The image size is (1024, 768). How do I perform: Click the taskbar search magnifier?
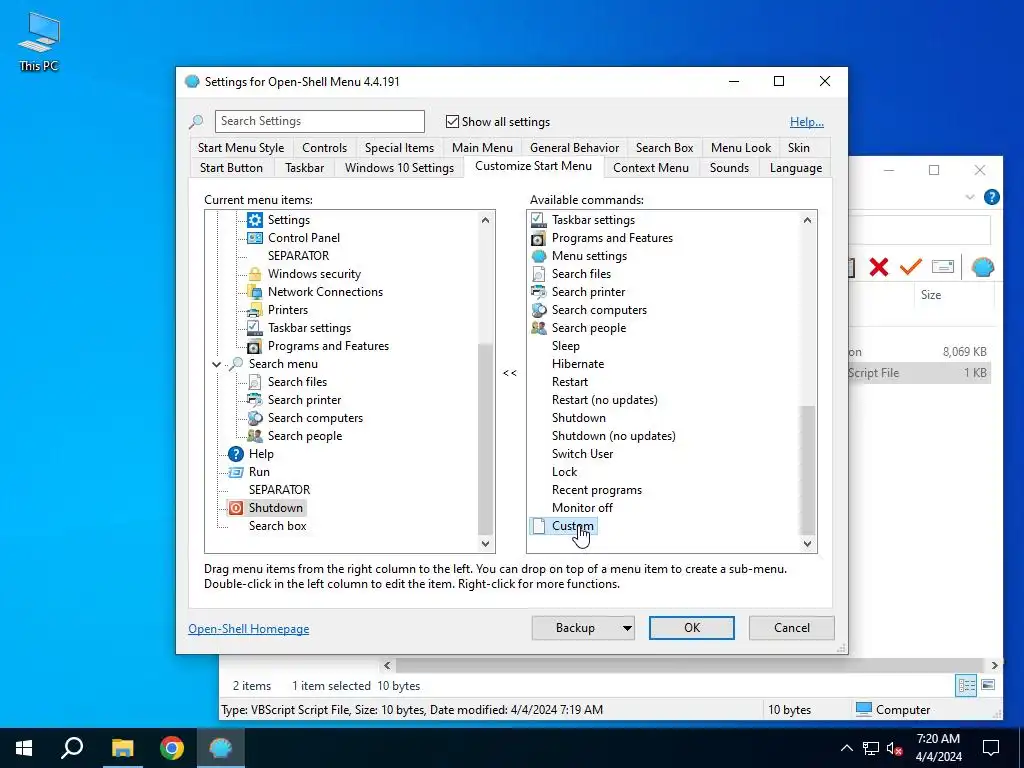point(72,748)
